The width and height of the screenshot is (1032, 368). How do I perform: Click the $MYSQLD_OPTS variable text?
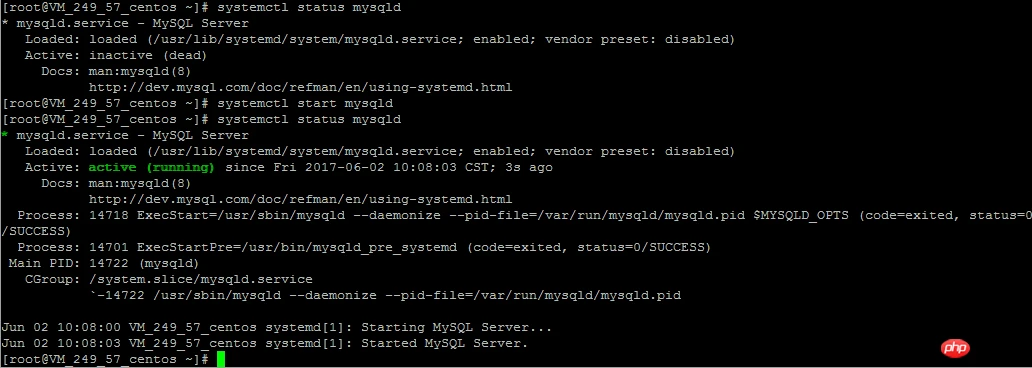[x=802, y=215]
